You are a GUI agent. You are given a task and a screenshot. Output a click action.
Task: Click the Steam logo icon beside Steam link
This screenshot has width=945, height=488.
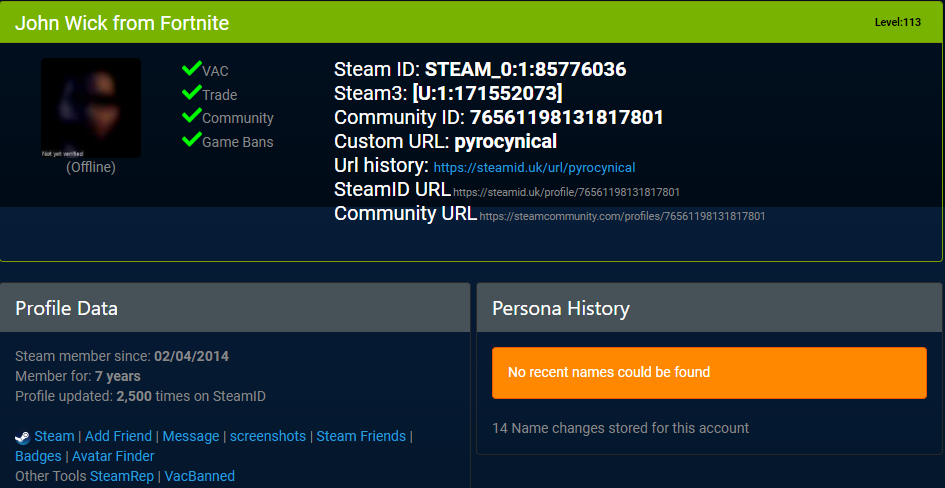click(22, 437)
